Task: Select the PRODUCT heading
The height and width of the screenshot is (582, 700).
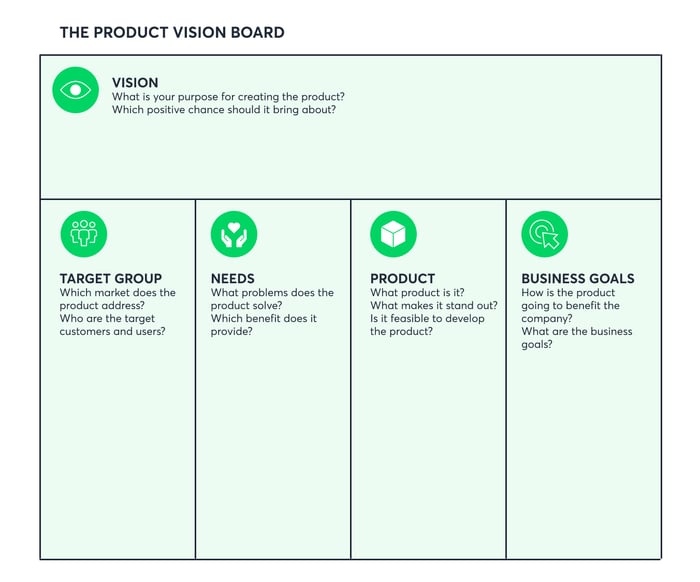Action: pyautogui.click(x=403, y=279)
